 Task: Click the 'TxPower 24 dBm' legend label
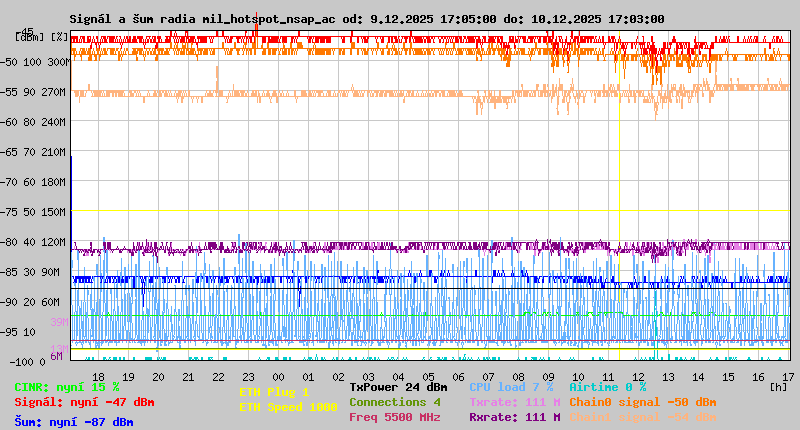[398, 387]
